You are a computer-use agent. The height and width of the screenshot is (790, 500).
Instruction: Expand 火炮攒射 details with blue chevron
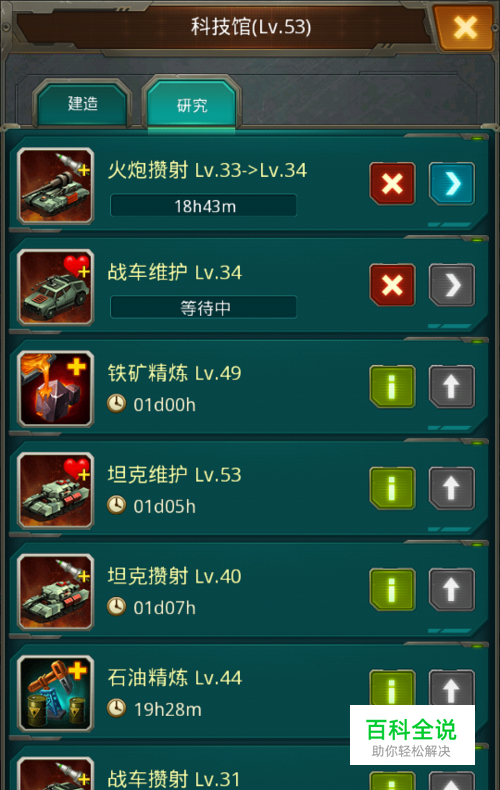point(452,183)
